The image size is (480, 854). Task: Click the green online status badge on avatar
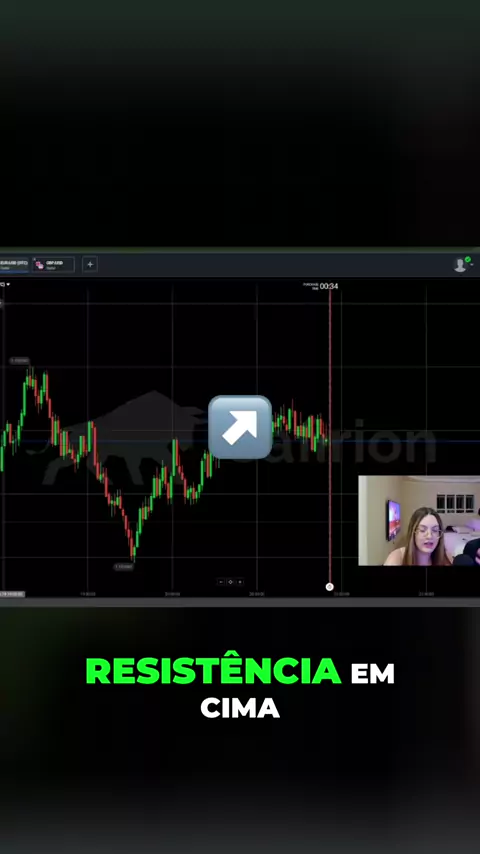pyautogui.click(x=467, y=259)
